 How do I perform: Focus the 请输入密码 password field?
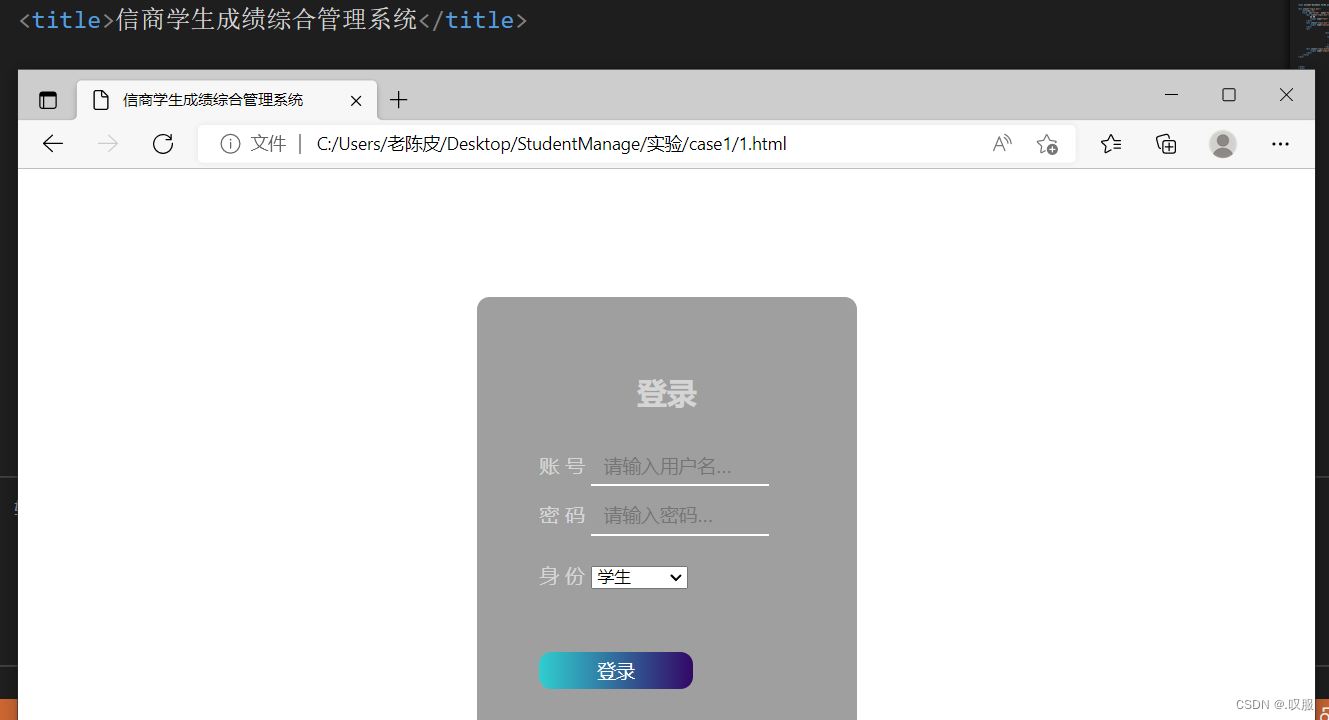click(680, 517)
